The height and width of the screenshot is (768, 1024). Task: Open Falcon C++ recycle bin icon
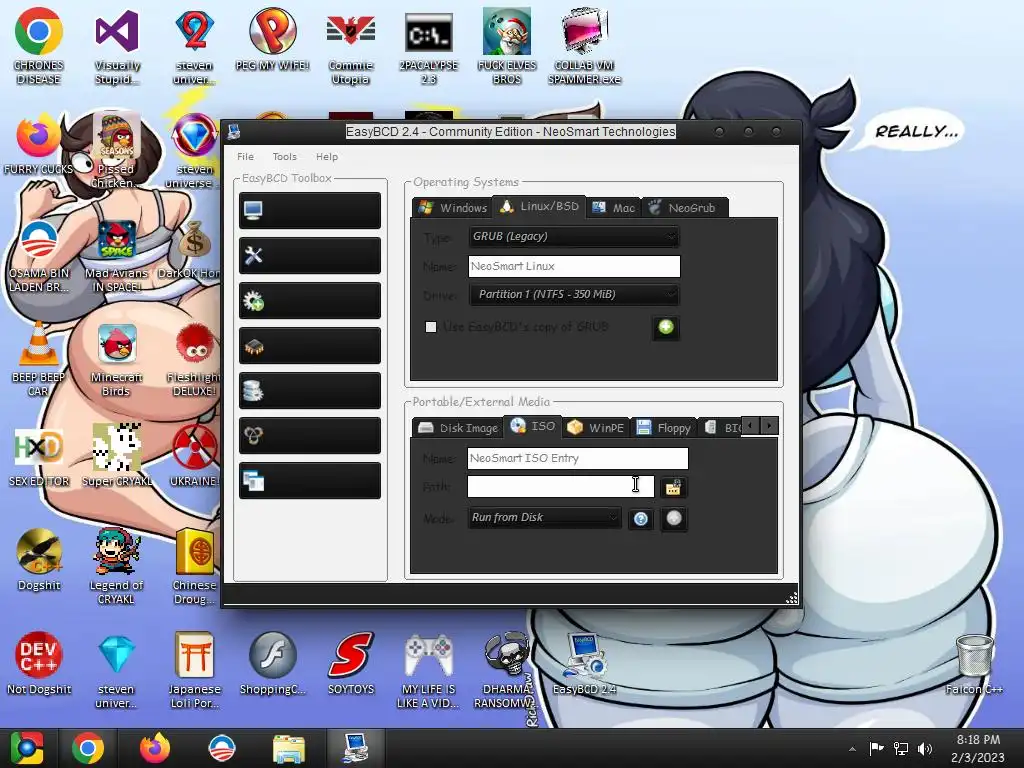pyautogui.click(x=974, y=663)
